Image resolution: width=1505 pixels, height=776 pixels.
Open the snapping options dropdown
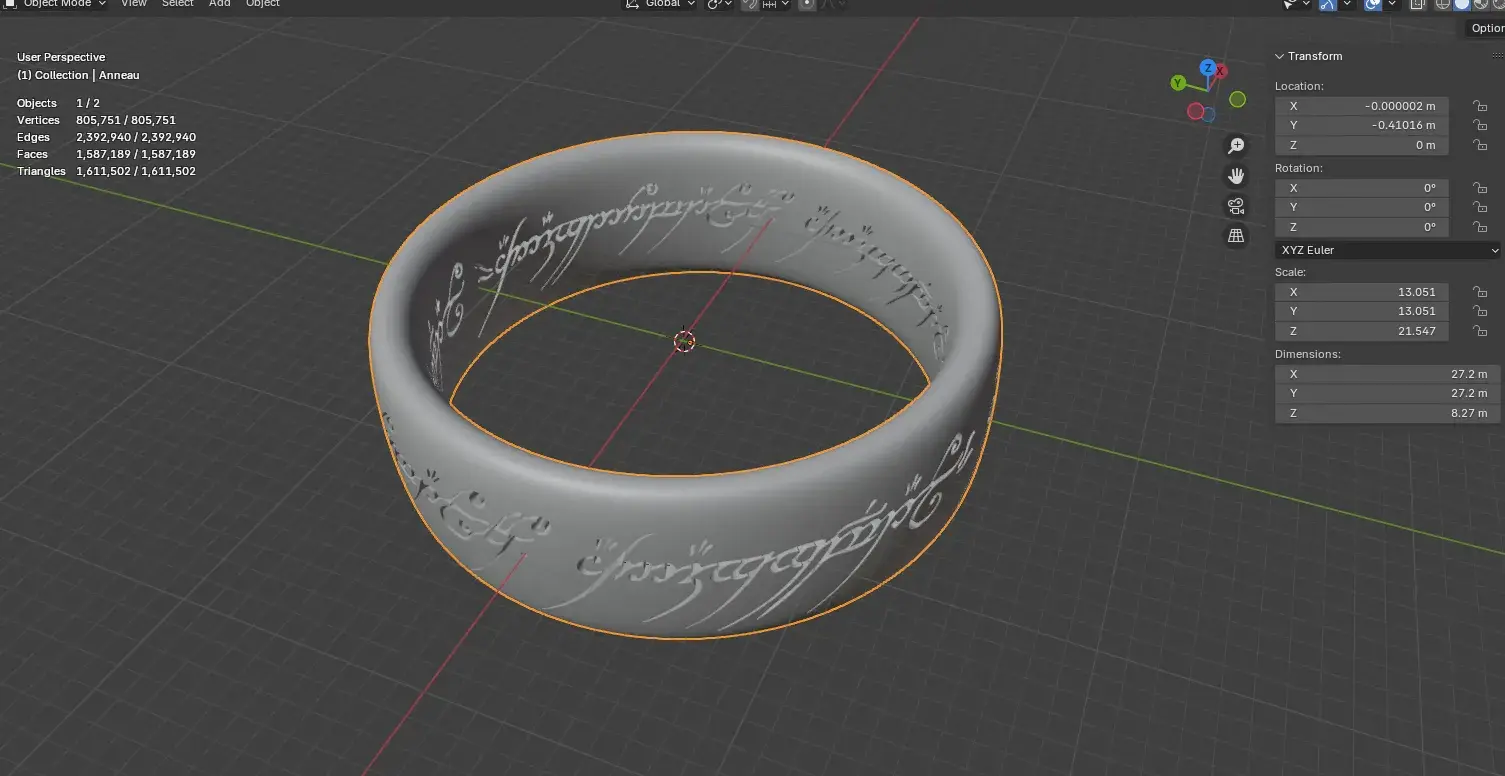(x=775, y=4)
